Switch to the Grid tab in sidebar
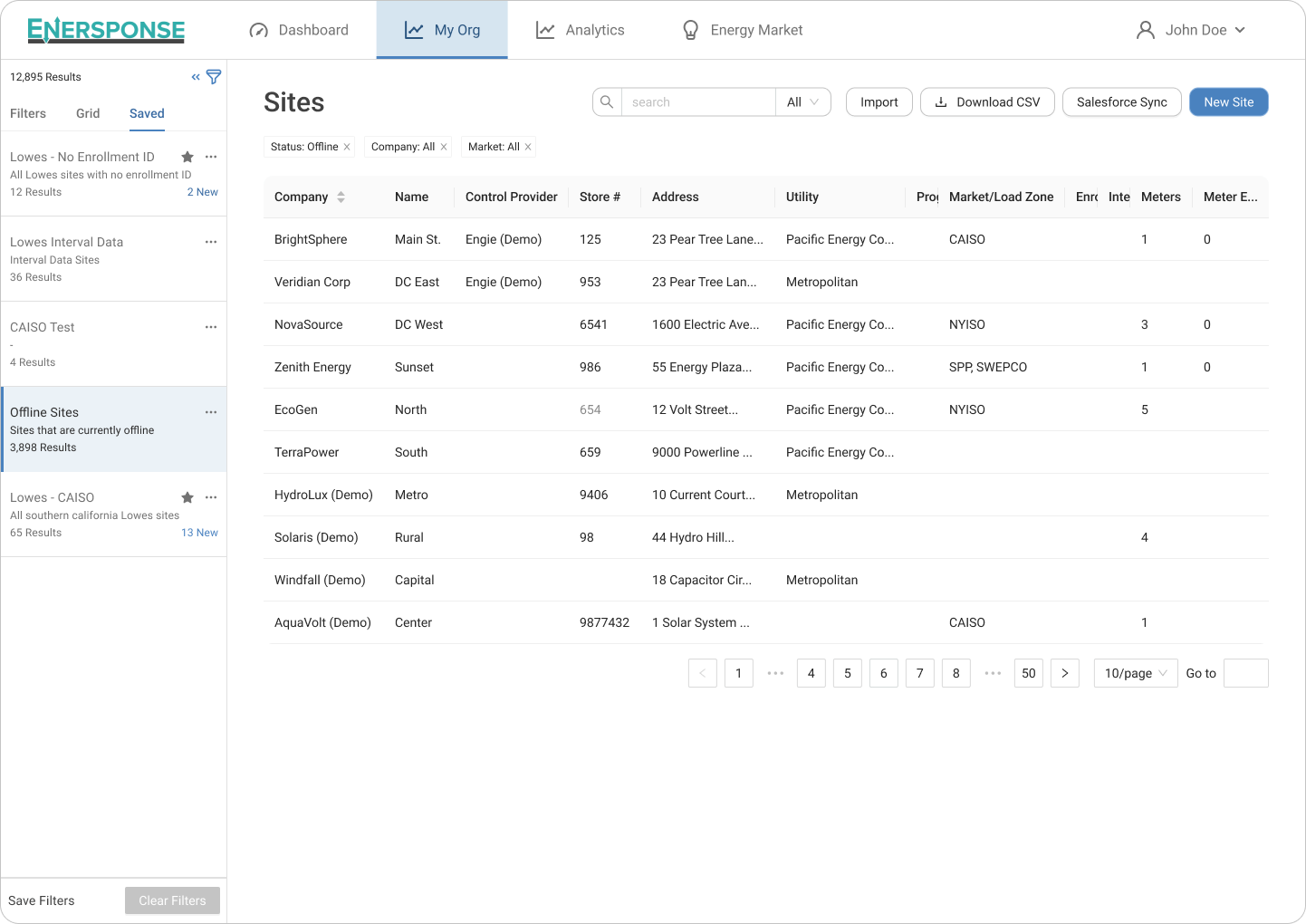This screenshot has height=924, width=1306. pyautogui.click(x=88, y=113)
